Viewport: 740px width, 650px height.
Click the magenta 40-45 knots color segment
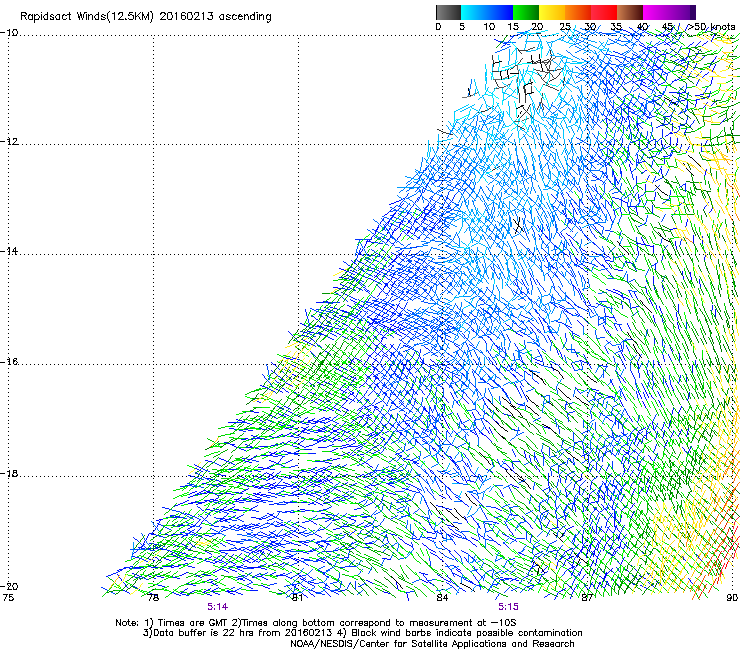tap(656, 12)
